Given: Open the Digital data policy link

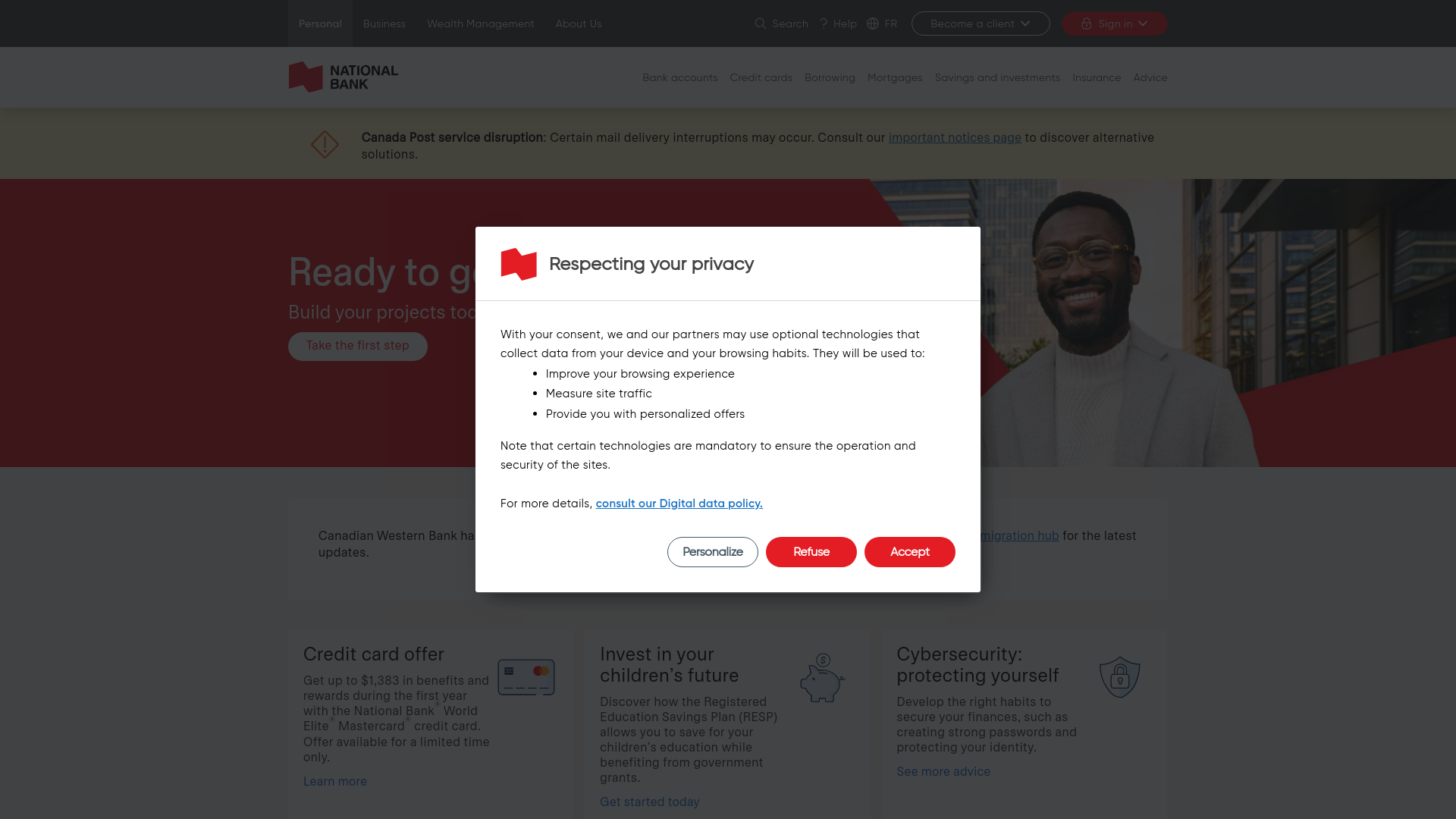Looking at the screenshot, I should [679, 504].
